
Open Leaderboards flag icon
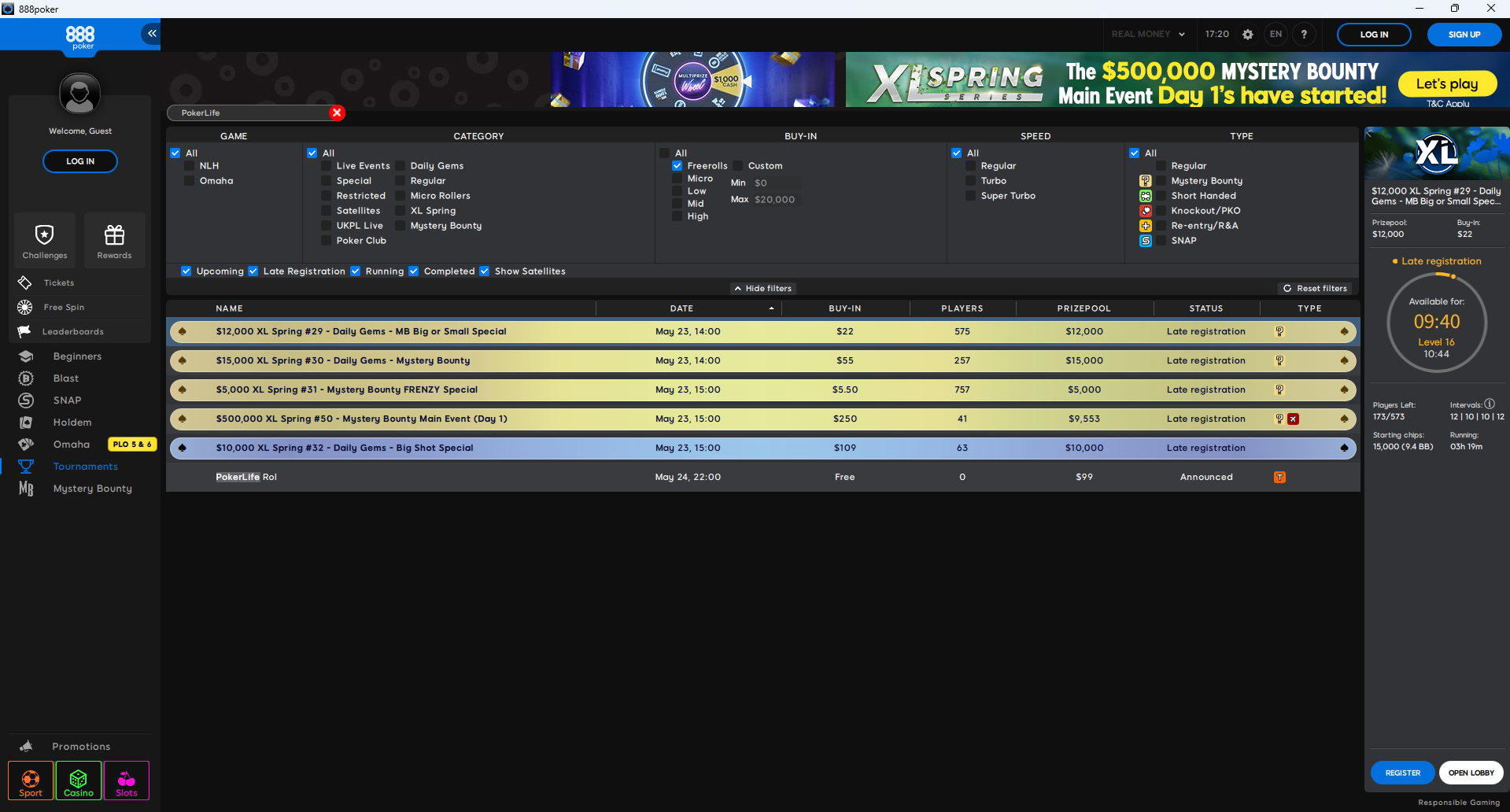pyautogui.click(x=24, y=331)
